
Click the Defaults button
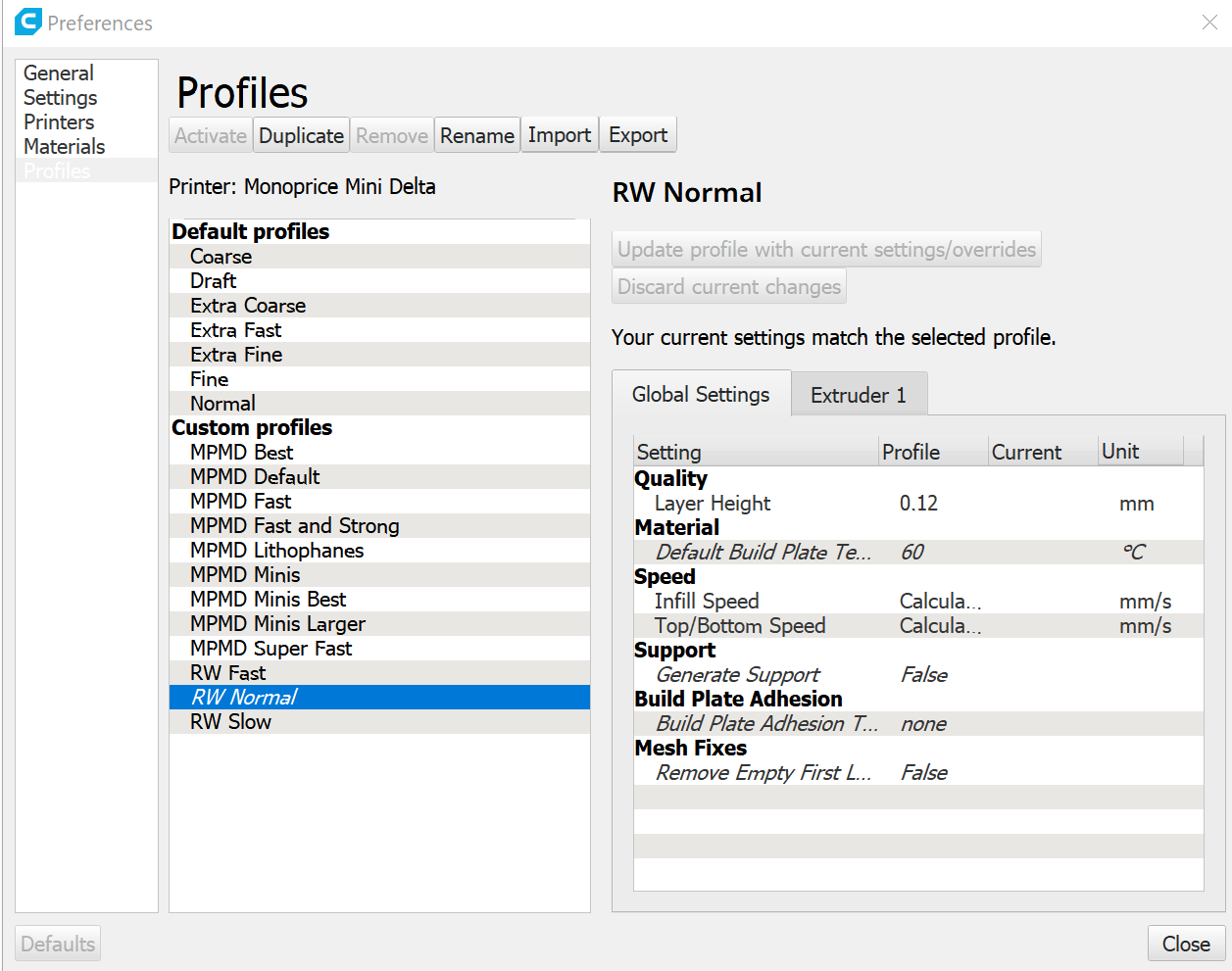tap(58, 944)
